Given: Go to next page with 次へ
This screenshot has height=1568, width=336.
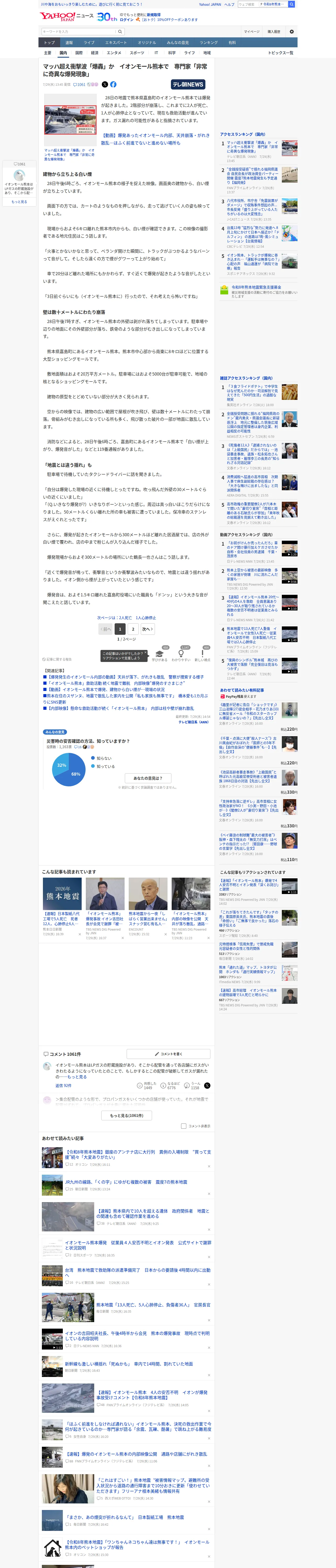Looking at the screenshot, I should pyautogui.click(x=147, y=629).
